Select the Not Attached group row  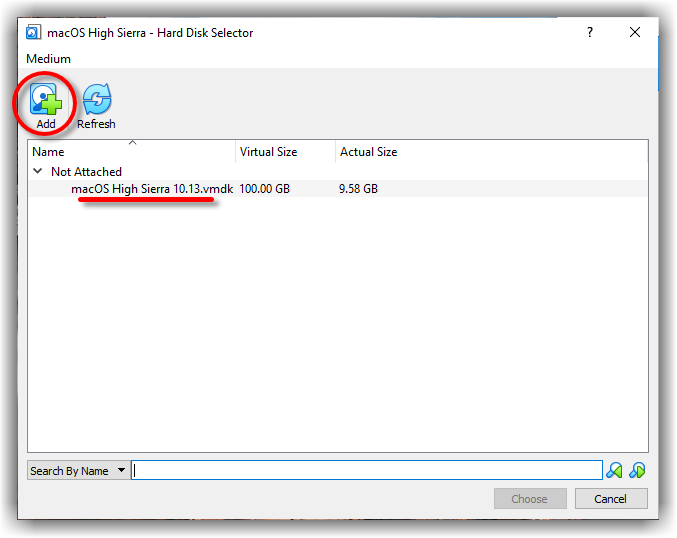(x=86, y=172)
